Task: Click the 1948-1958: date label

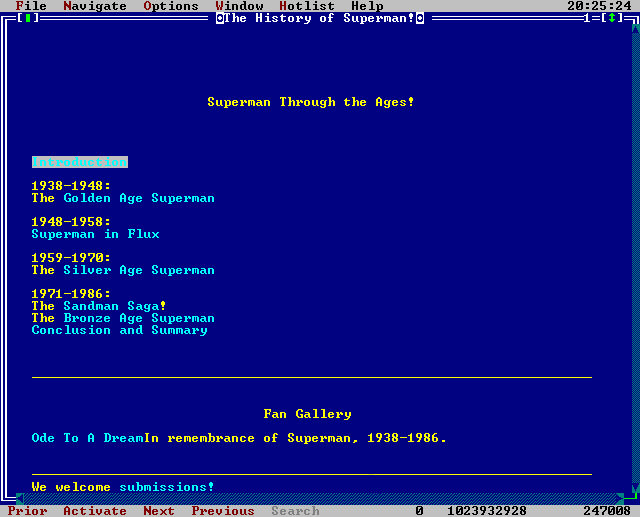Action: click(x=71, y=222)
